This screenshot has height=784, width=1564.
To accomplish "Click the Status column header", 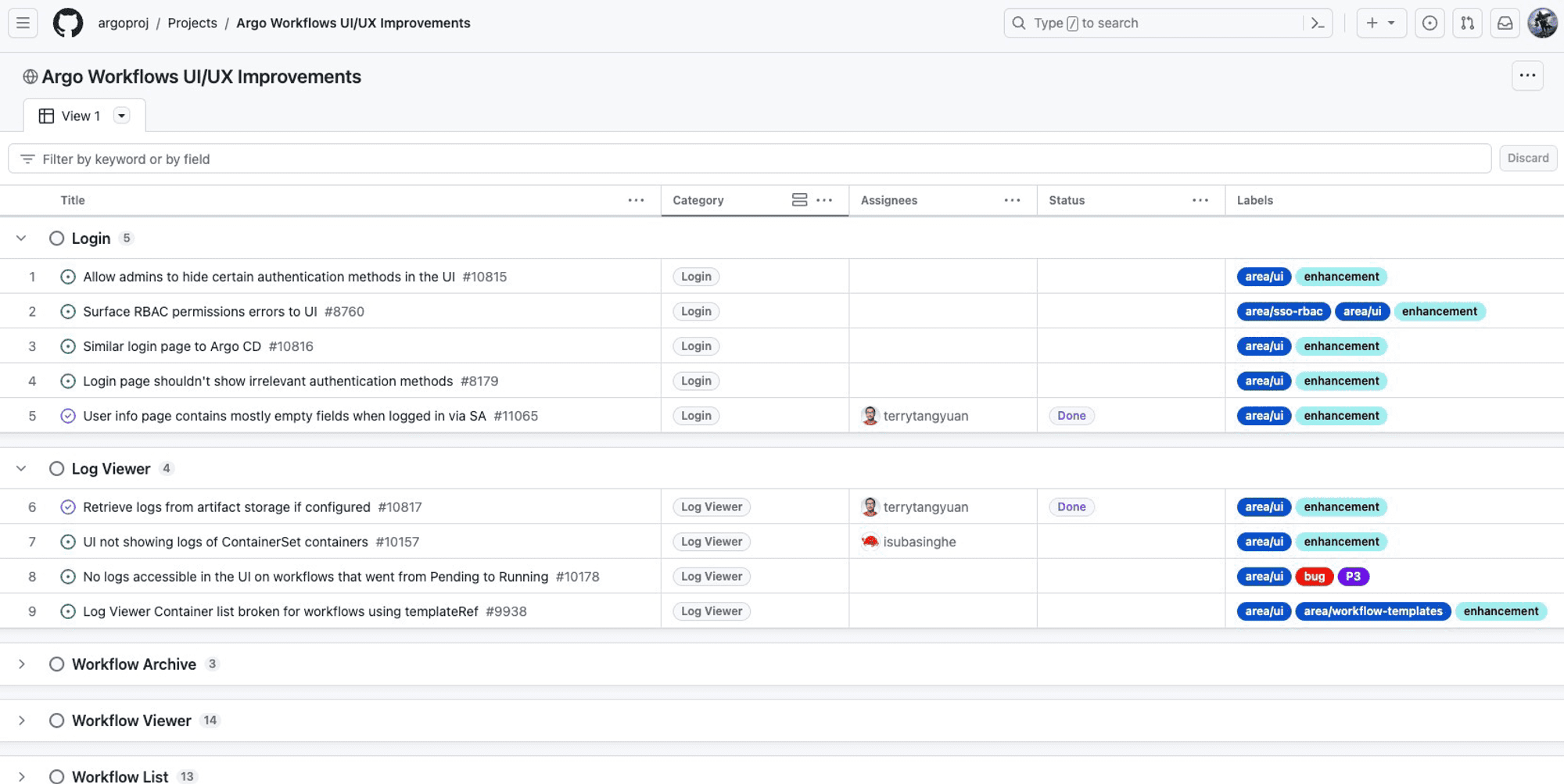I will (x=1067, y=200).
